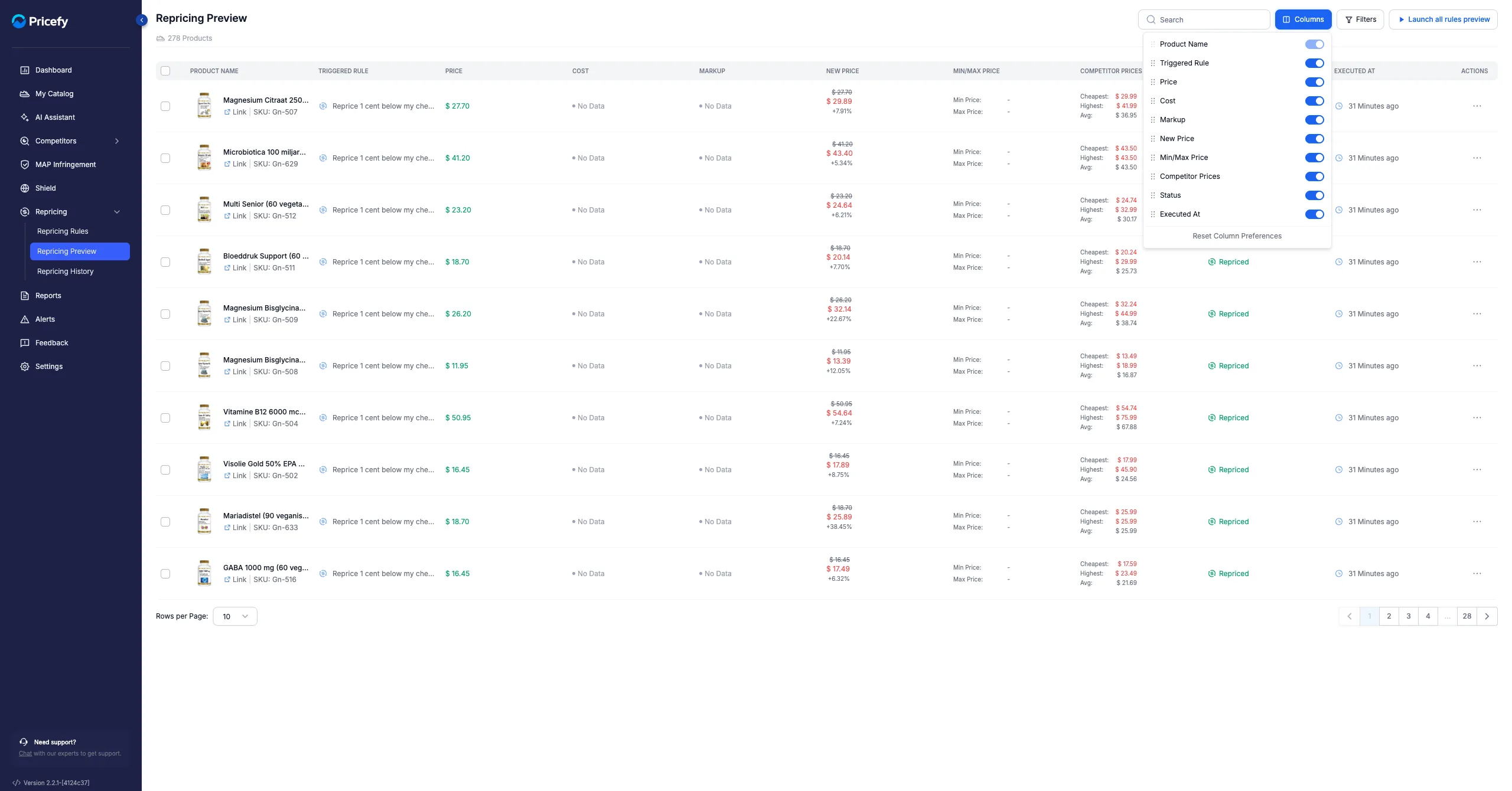Select the Gn-629 Microbiotica row checkbox
Image resolution: width=1512 pixels, height=791 pixels.
tap(165, 158)
